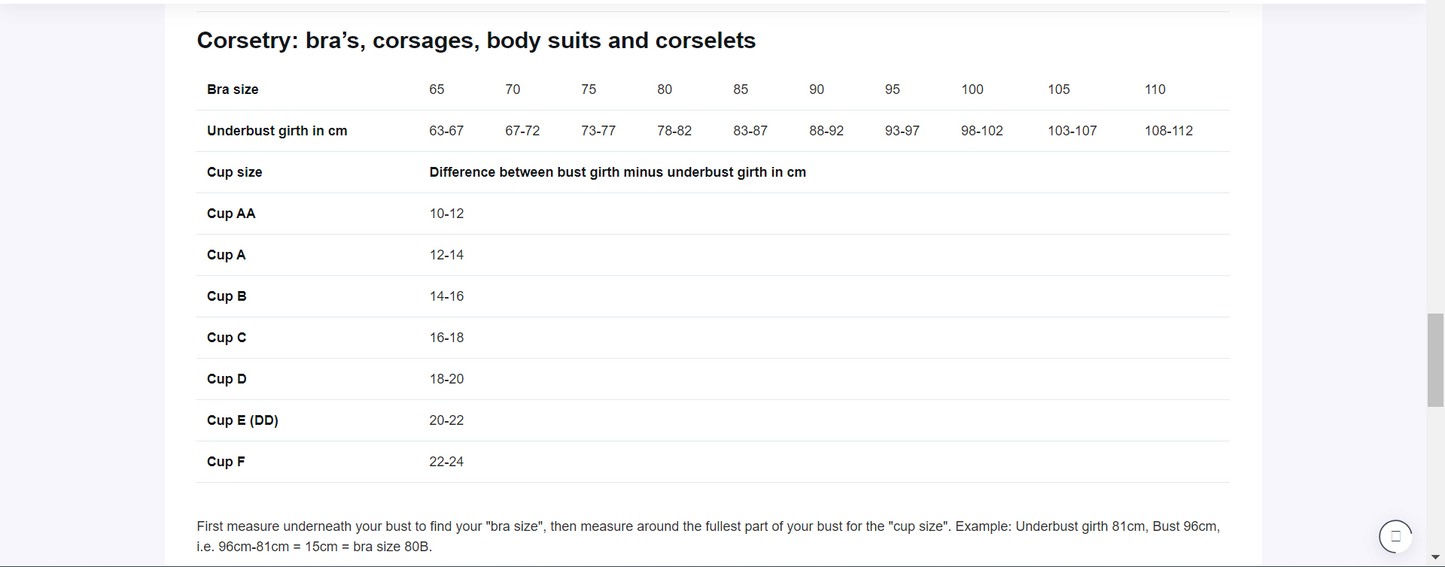
Task: Click the Cup E (DD) label
Action: [x=243, y=420]
